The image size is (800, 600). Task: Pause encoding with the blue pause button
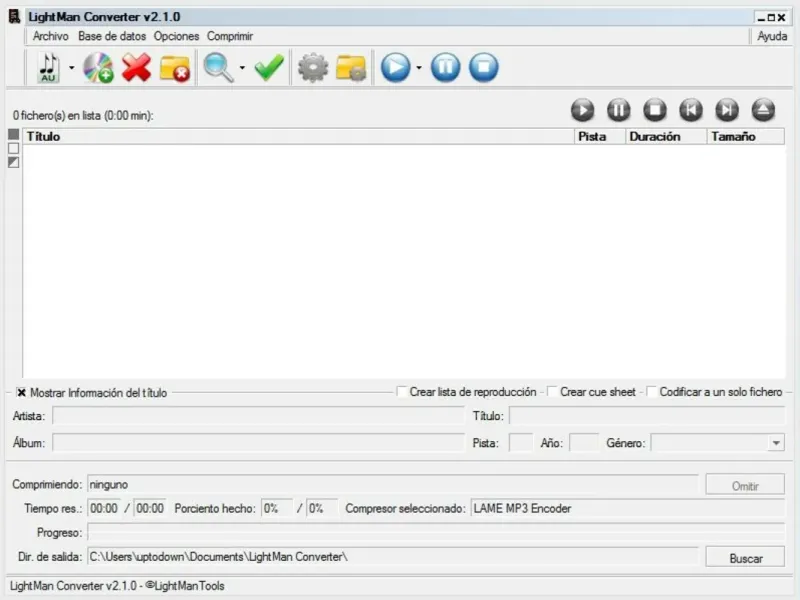tap(445, 67)
